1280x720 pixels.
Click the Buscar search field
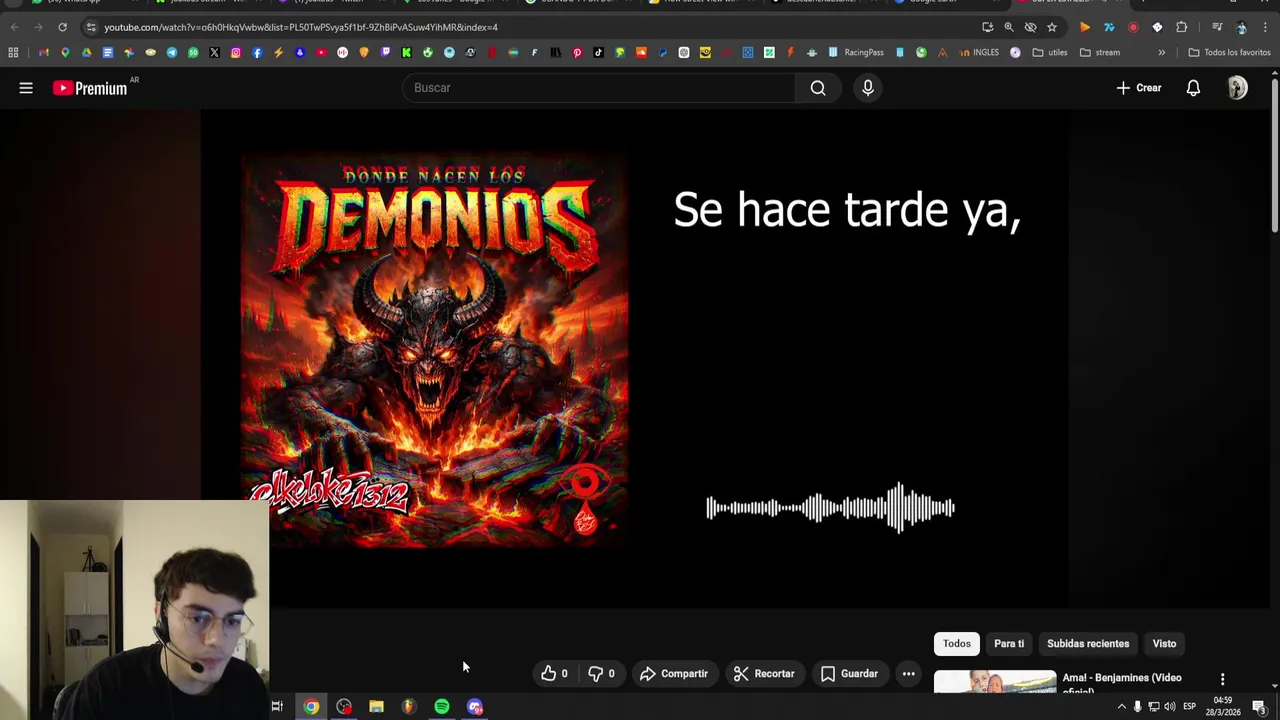(599, 88)
